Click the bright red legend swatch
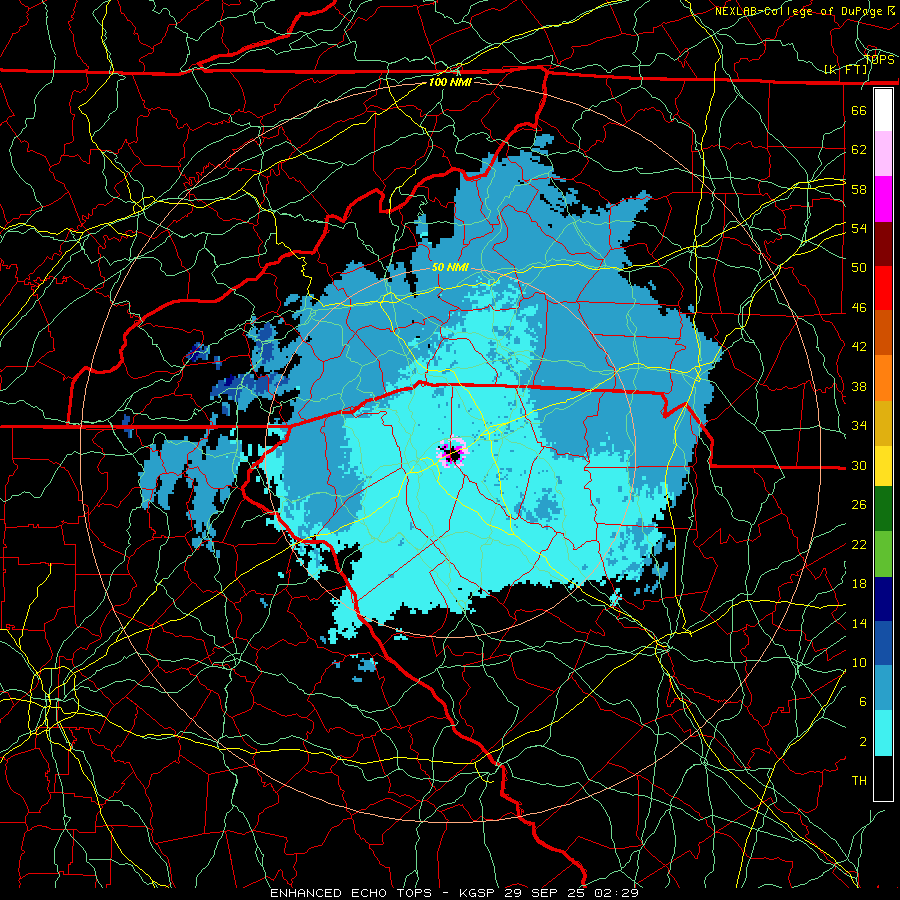 883,288
